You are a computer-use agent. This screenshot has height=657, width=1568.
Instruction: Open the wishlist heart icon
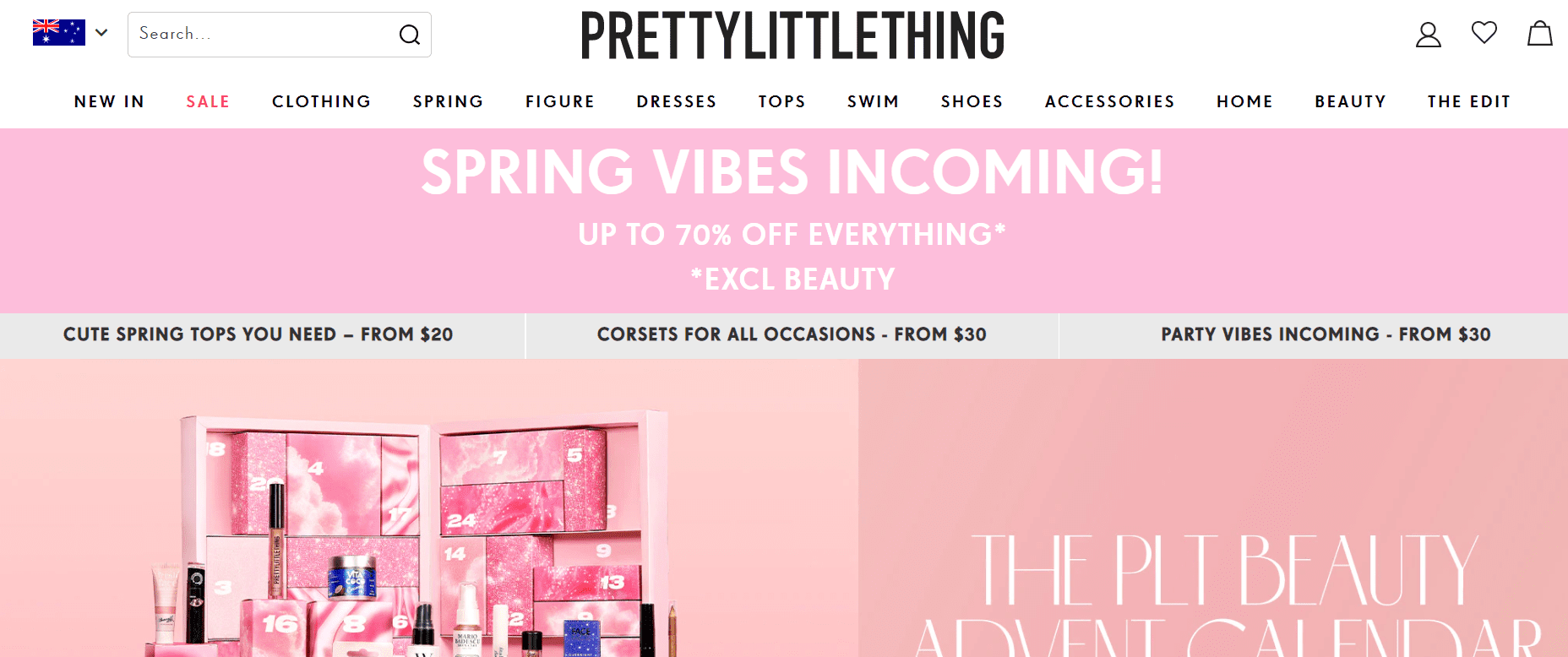coord(1484,33)
